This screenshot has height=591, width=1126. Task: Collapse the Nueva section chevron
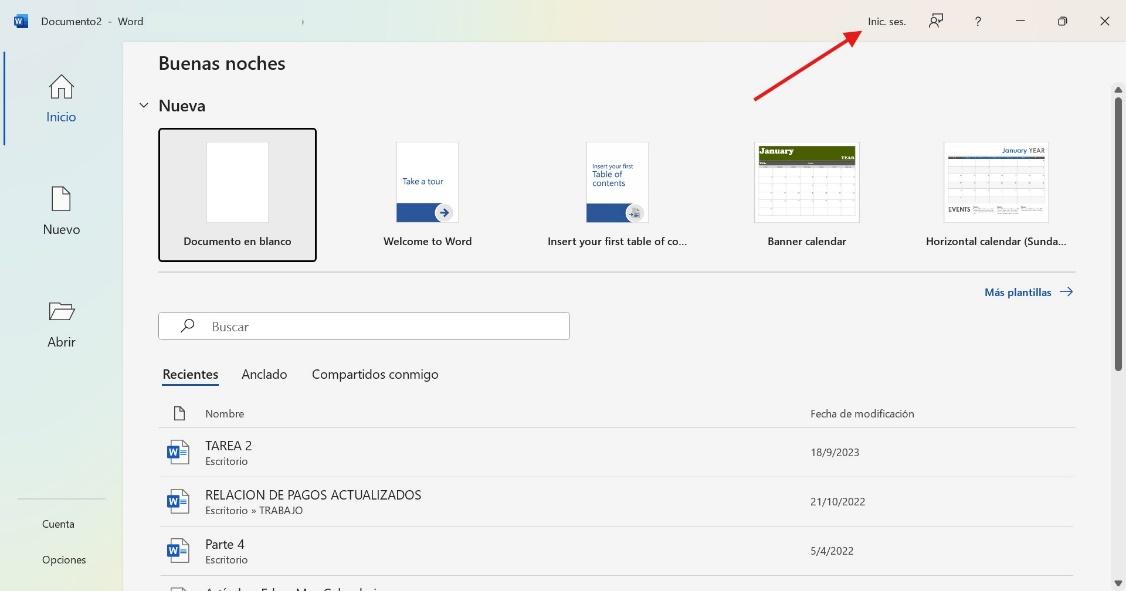click(x=144, y=106)
